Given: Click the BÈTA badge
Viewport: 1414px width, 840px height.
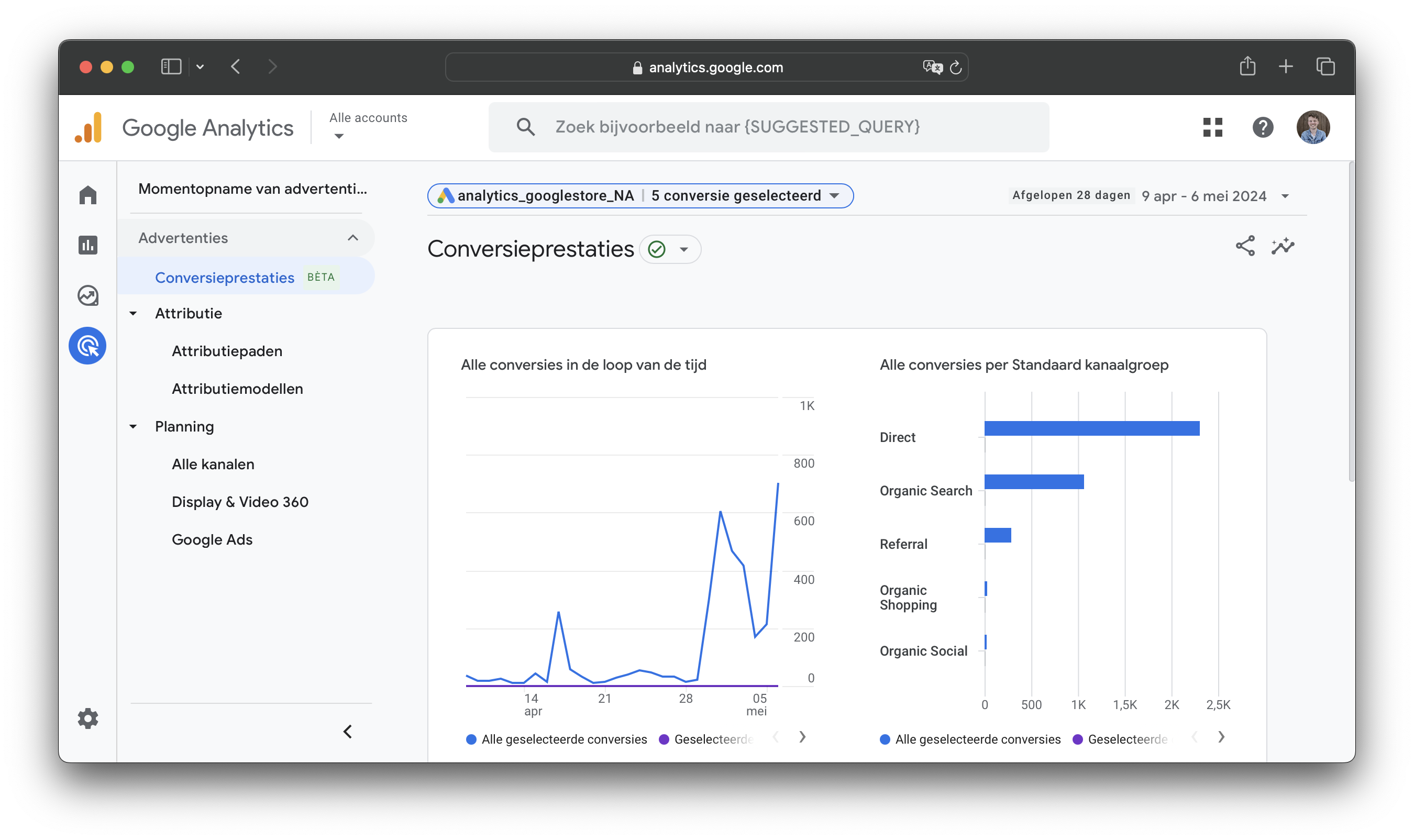Looking at the screenshot, I should tap(321, 278).
